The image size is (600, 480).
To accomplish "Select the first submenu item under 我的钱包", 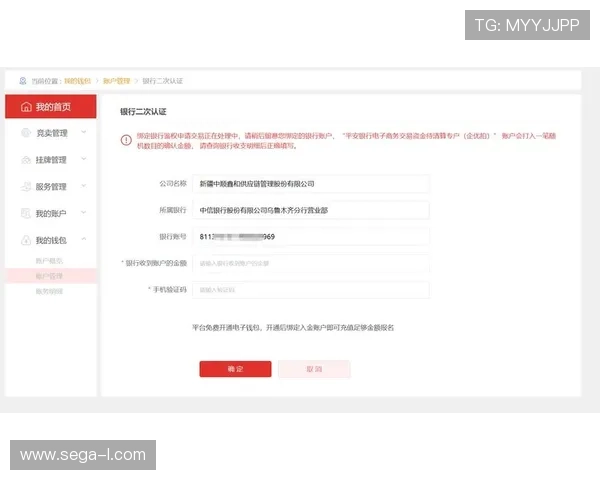I will tap(49, 261).
